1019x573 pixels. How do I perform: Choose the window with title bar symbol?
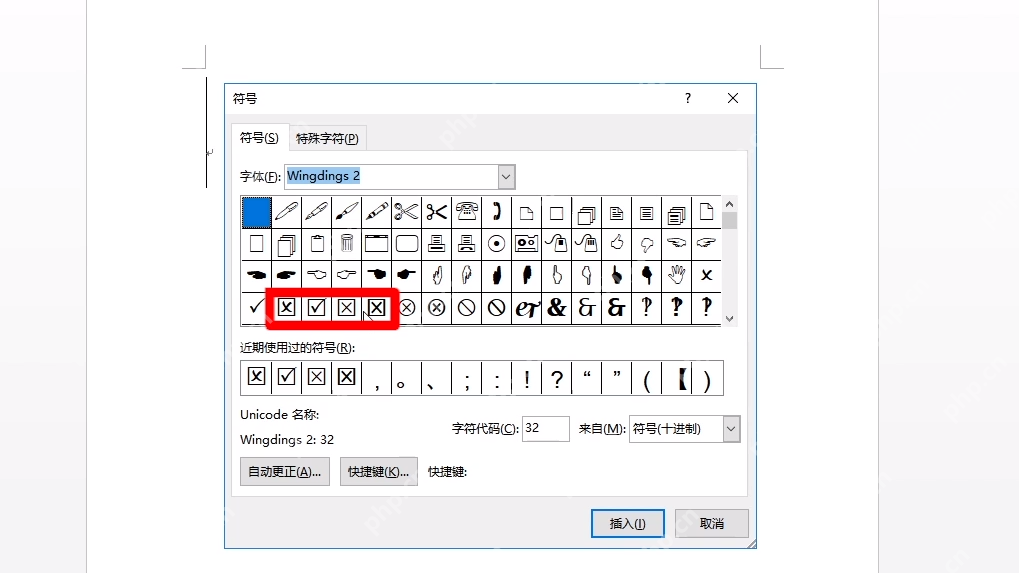click(x=377, y=244)
